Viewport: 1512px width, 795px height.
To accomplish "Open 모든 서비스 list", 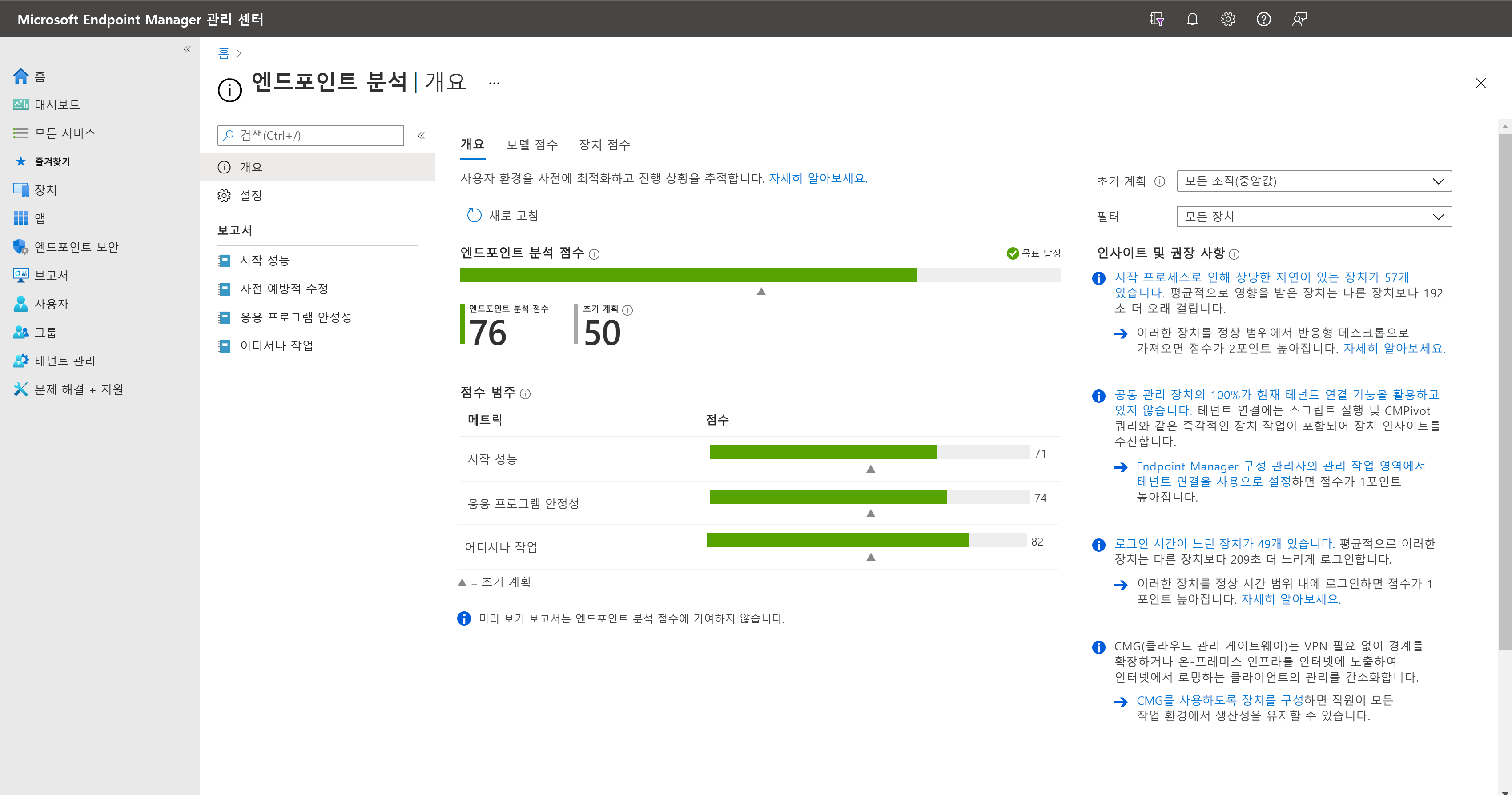I will [54, 133].
